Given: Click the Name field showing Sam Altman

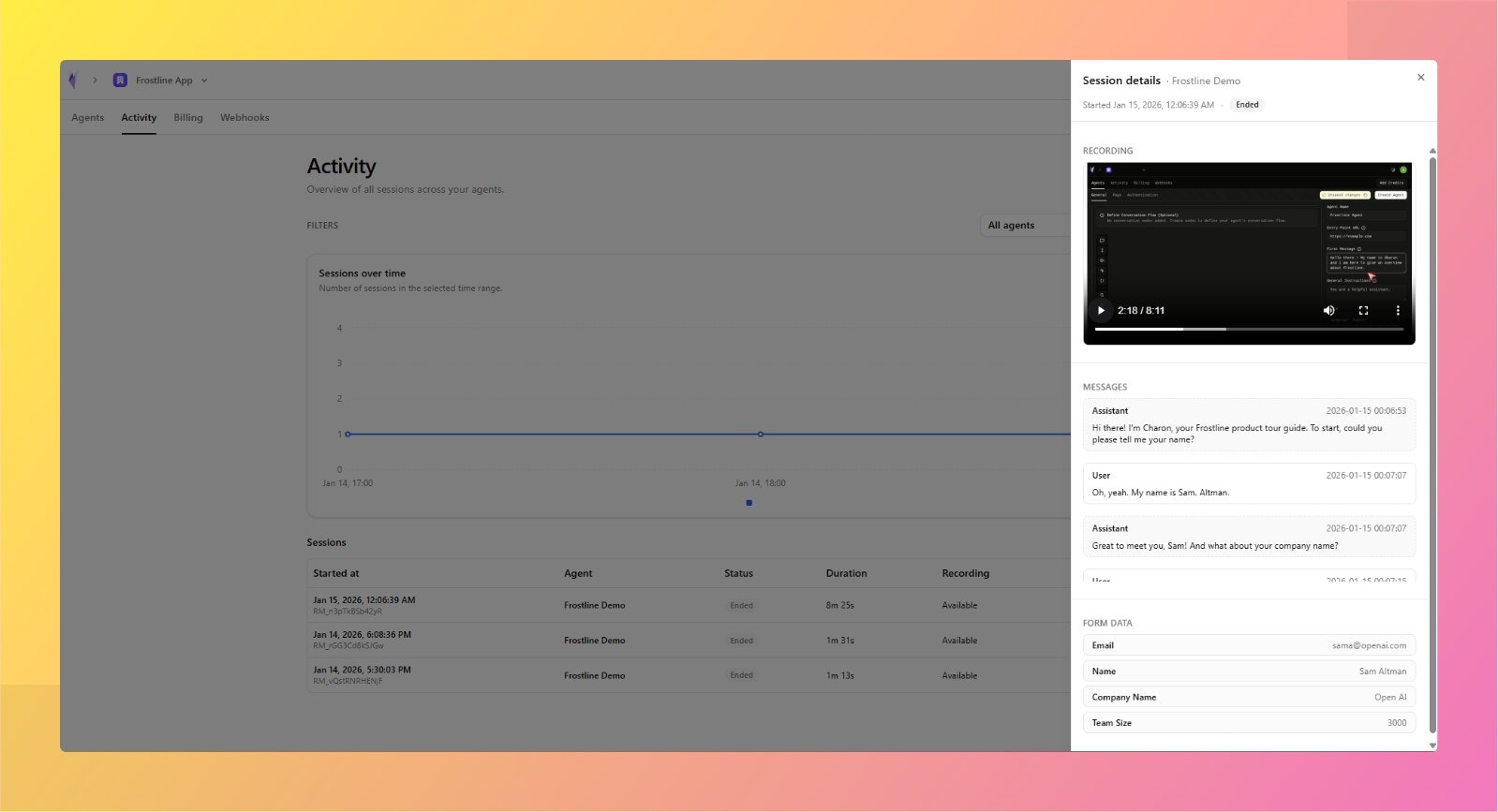Looking at the screenshot, I should click(1249, 671).
